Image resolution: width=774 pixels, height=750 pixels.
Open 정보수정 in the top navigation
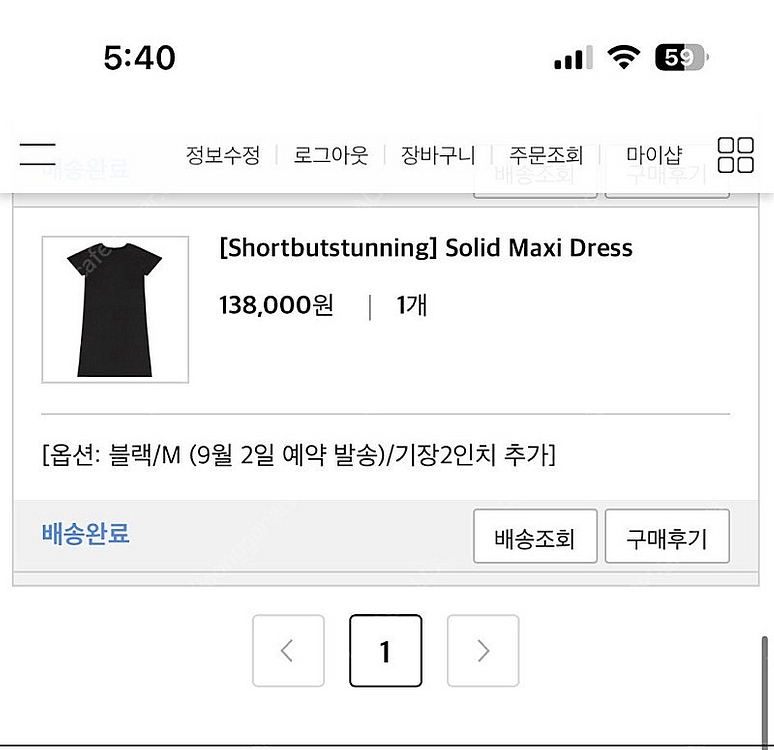223,155
